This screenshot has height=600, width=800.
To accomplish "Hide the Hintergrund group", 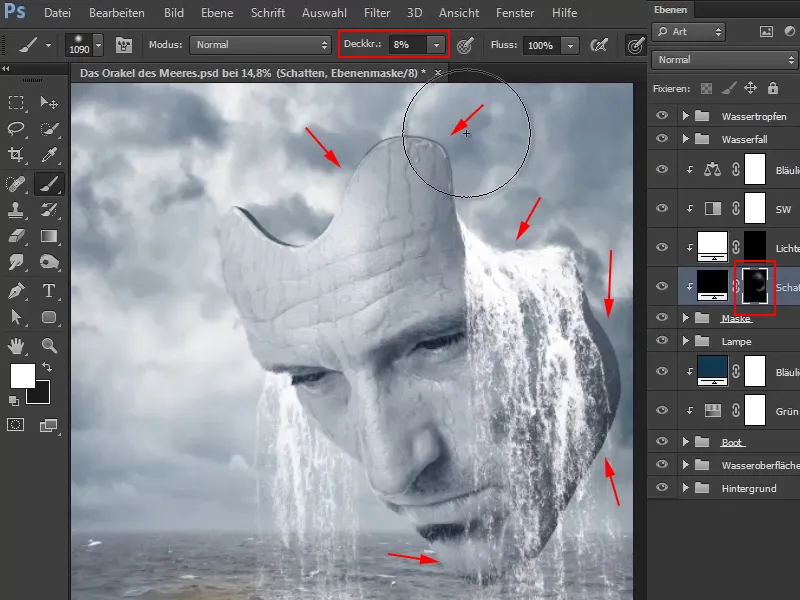I will point(662,487).
